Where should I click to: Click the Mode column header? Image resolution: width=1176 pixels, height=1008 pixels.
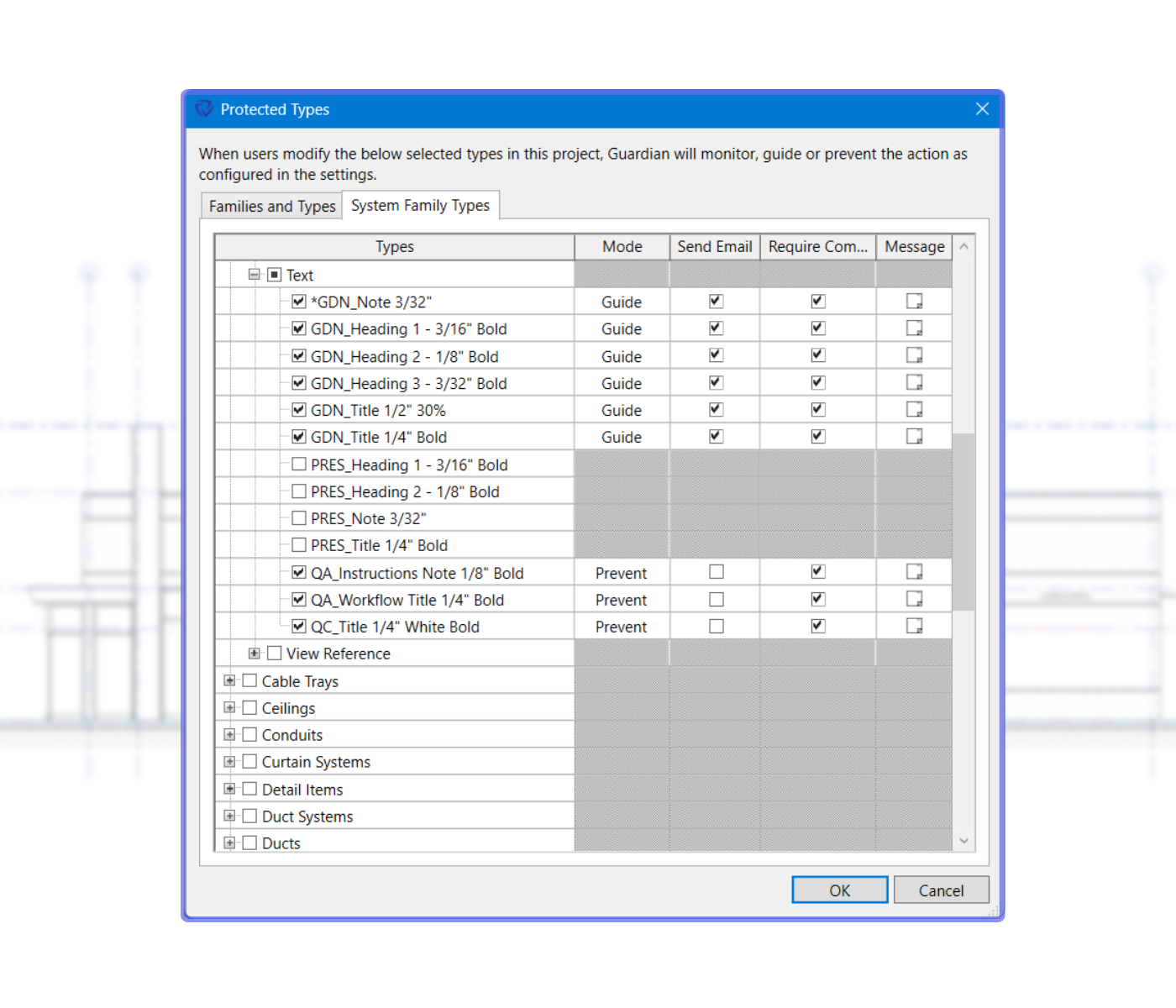tap(622, 247)
